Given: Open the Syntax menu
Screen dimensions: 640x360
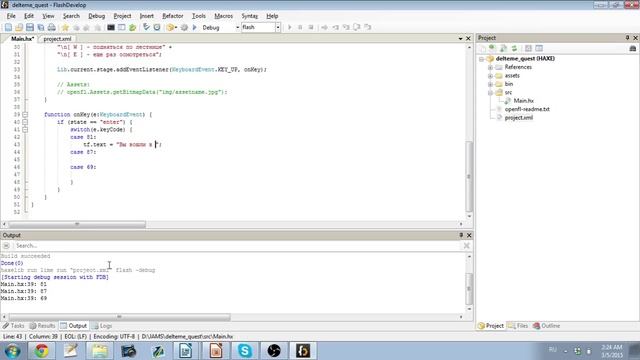Looking at the screenshot, I should pos(249,16).
